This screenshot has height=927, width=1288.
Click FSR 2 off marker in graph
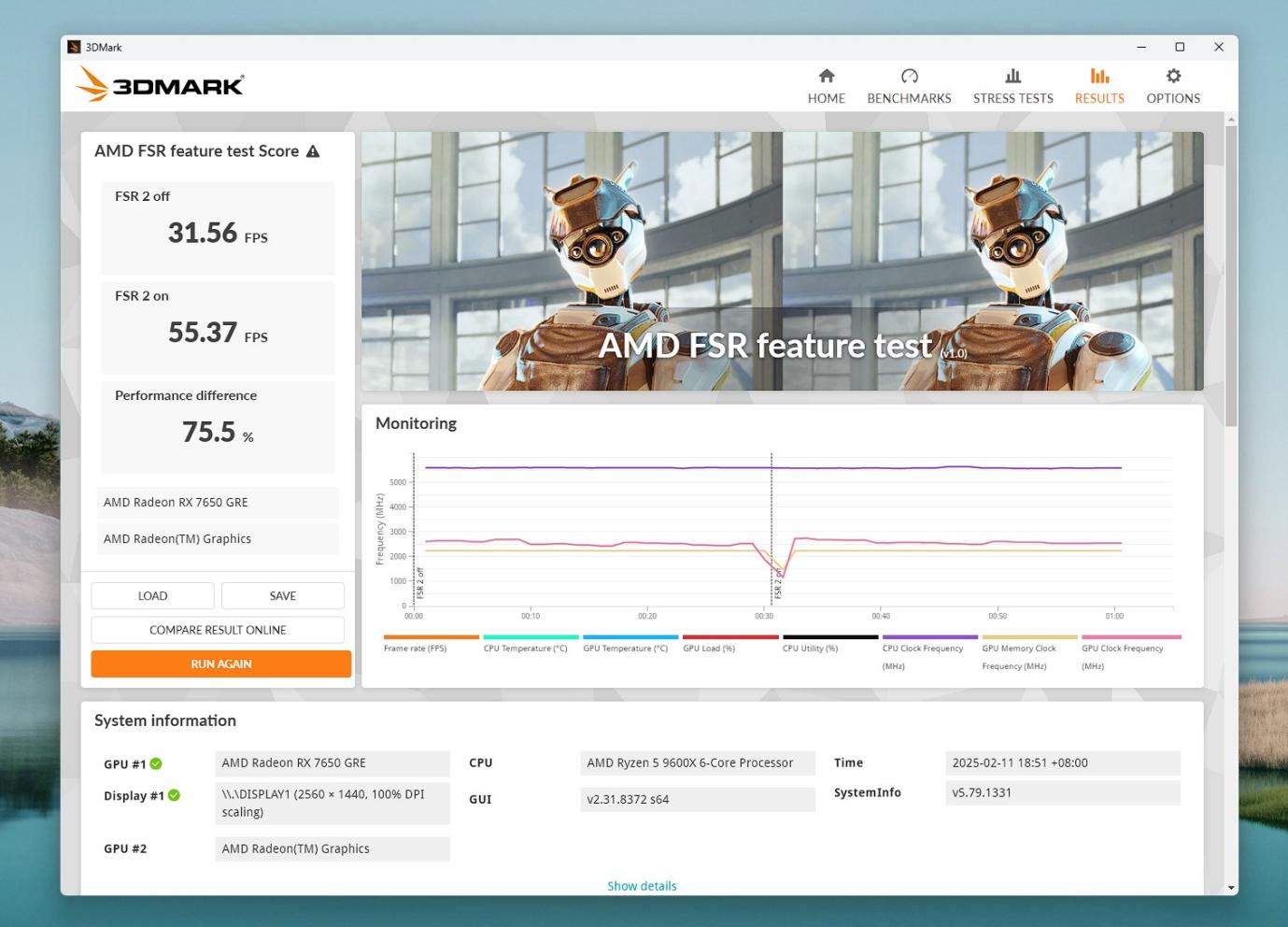pyautogui.click(x=420, y=583)
